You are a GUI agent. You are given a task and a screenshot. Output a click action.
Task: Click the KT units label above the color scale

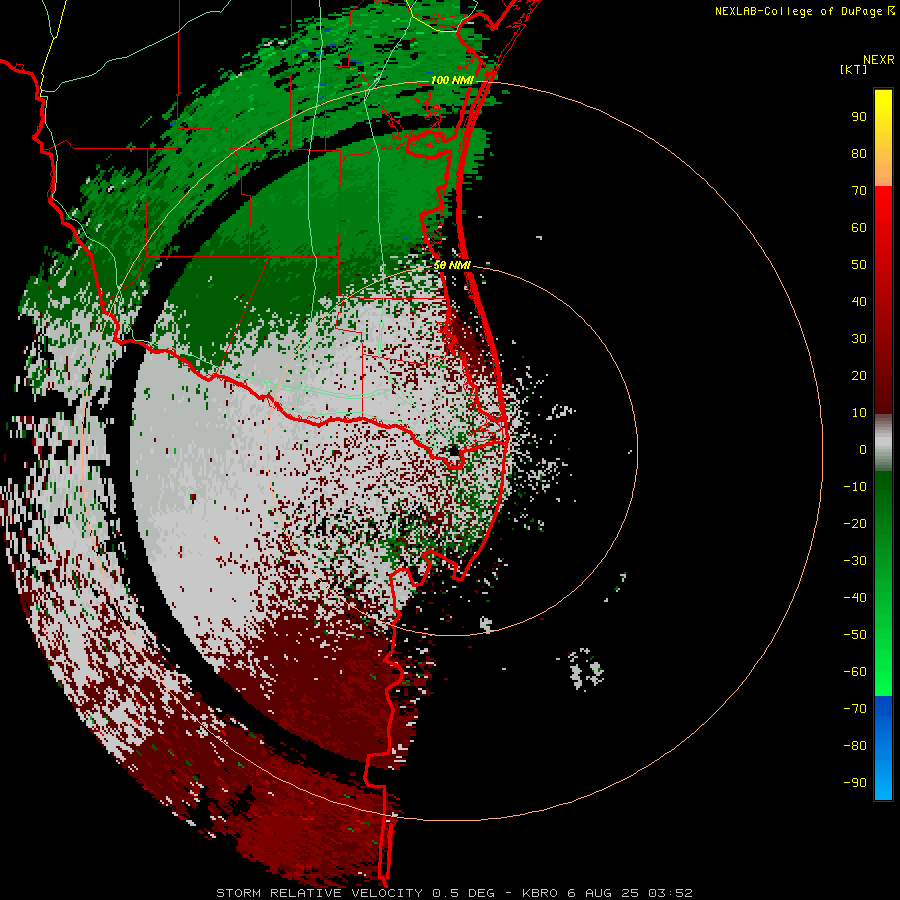coord(853,69)
